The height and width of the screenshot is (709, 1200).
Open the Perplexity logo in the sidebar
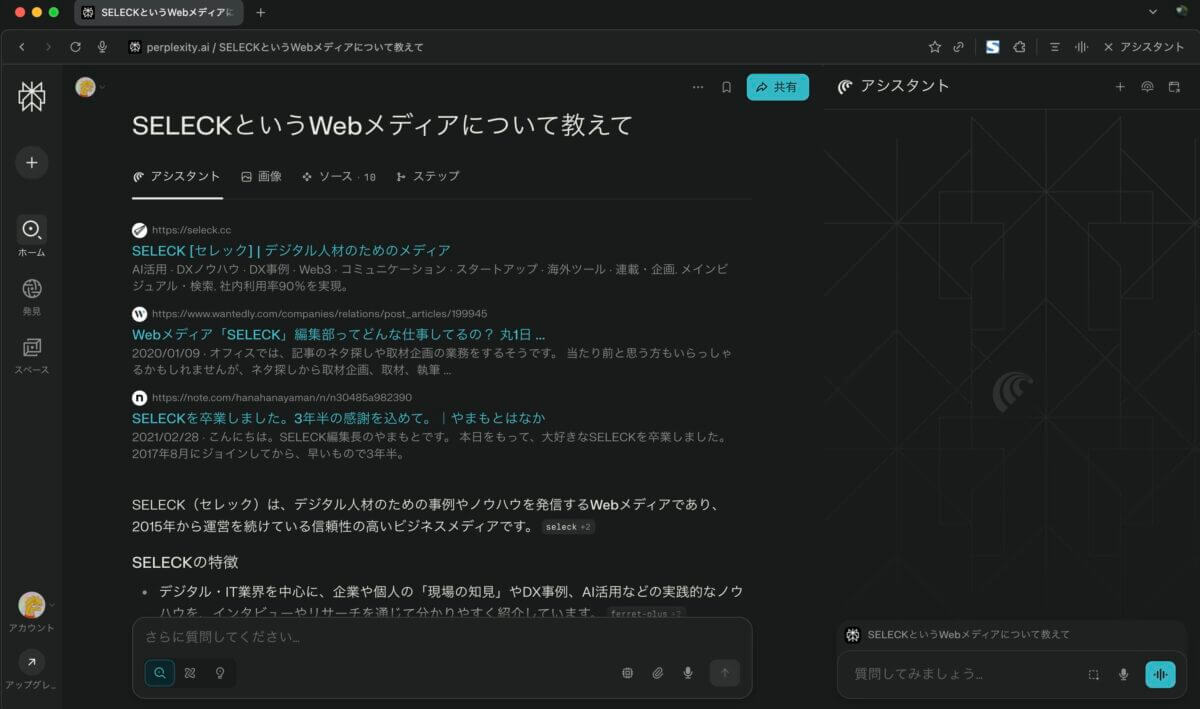(x=31, y=96)
